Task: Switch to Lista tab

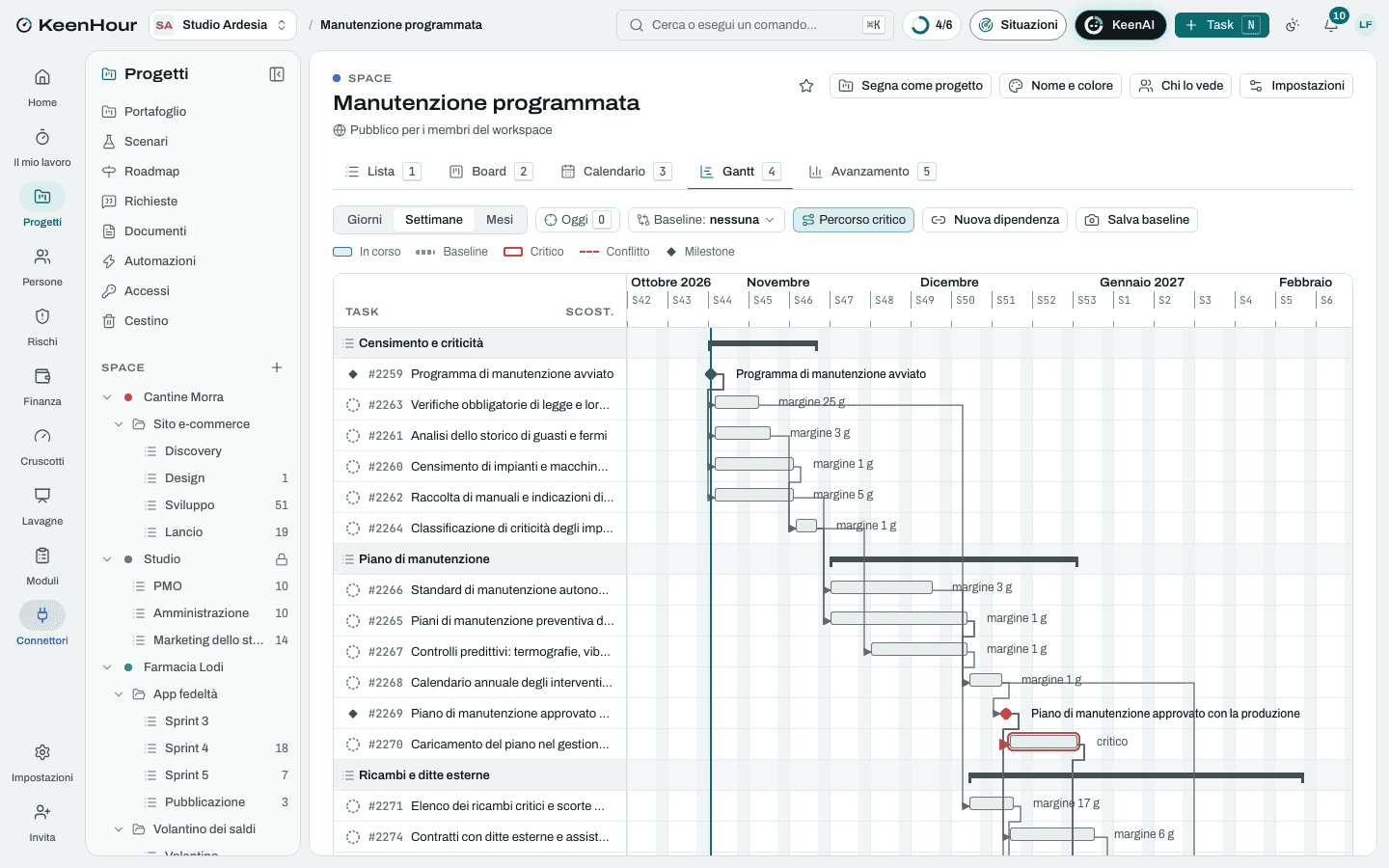Action: click(x=383, y=172)
